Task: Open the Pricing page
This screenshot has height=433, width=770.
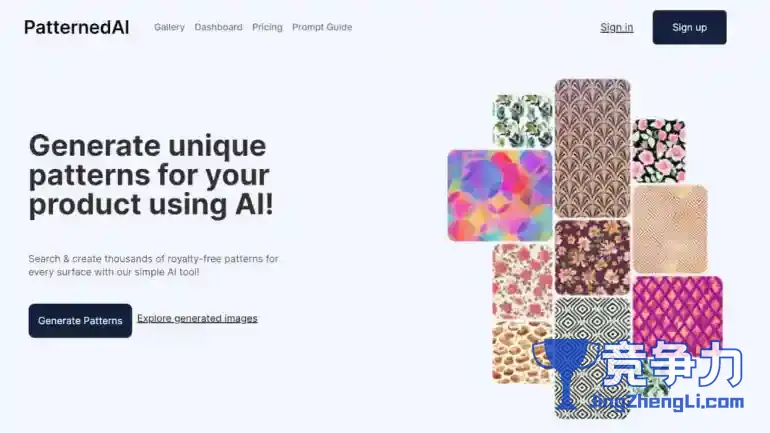Action: (267, 27)
